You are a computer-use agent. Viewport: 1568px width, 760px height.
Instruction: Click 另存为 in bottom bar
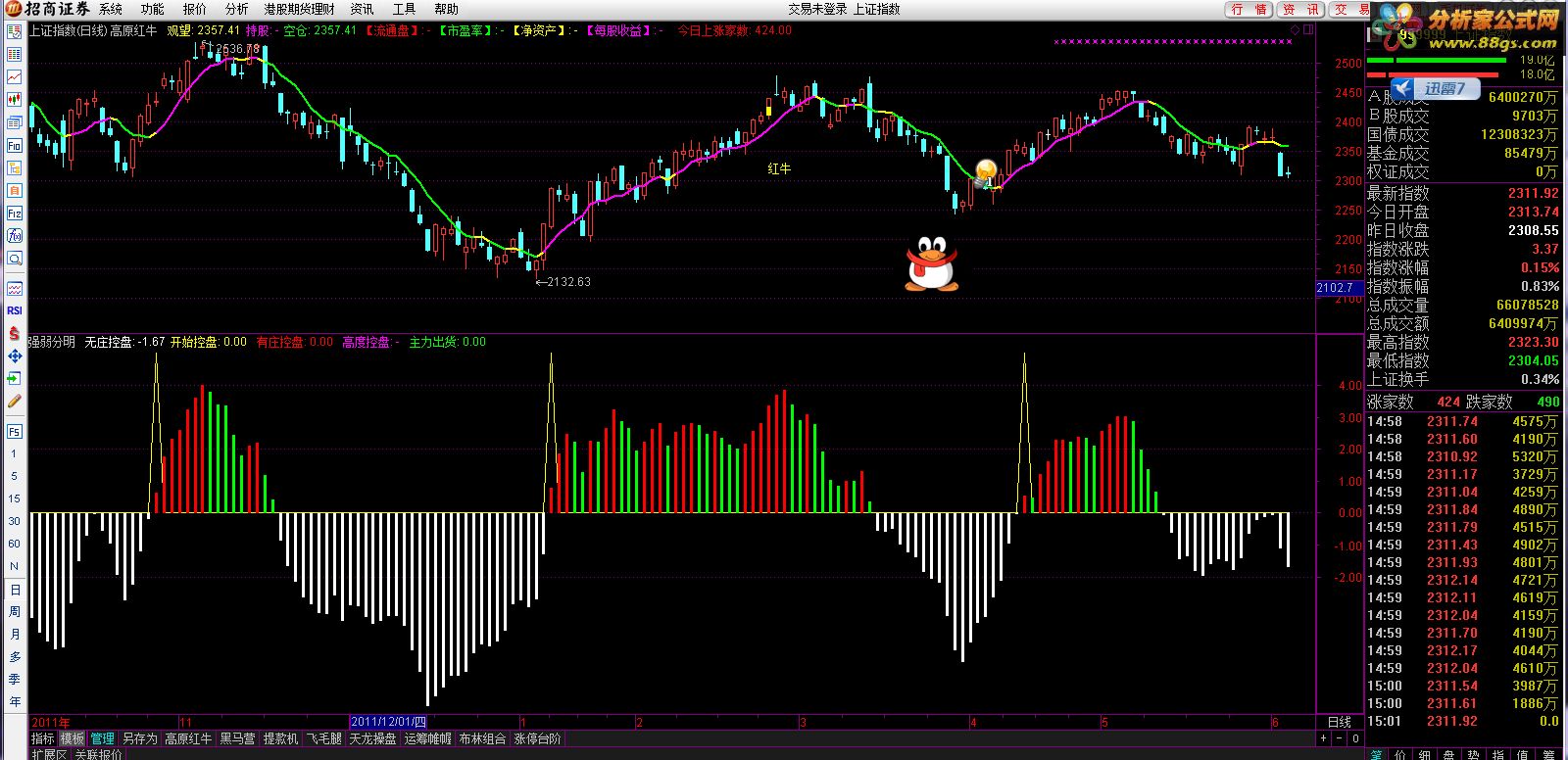(140, 738)
